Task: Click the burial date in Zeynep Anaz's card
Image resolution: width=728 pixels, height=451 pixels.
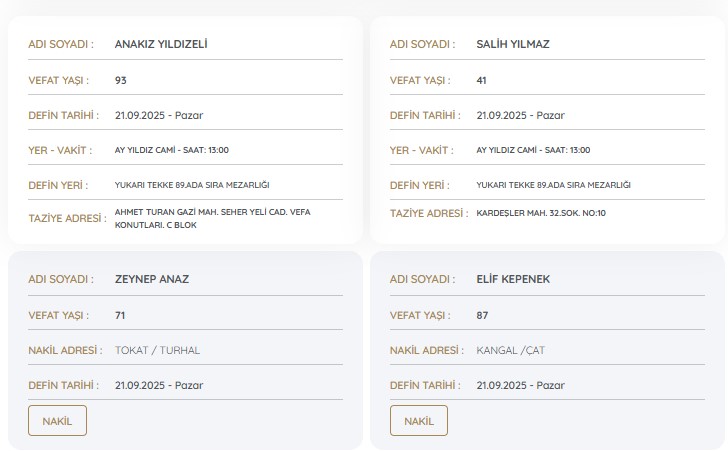Action: 159,385
